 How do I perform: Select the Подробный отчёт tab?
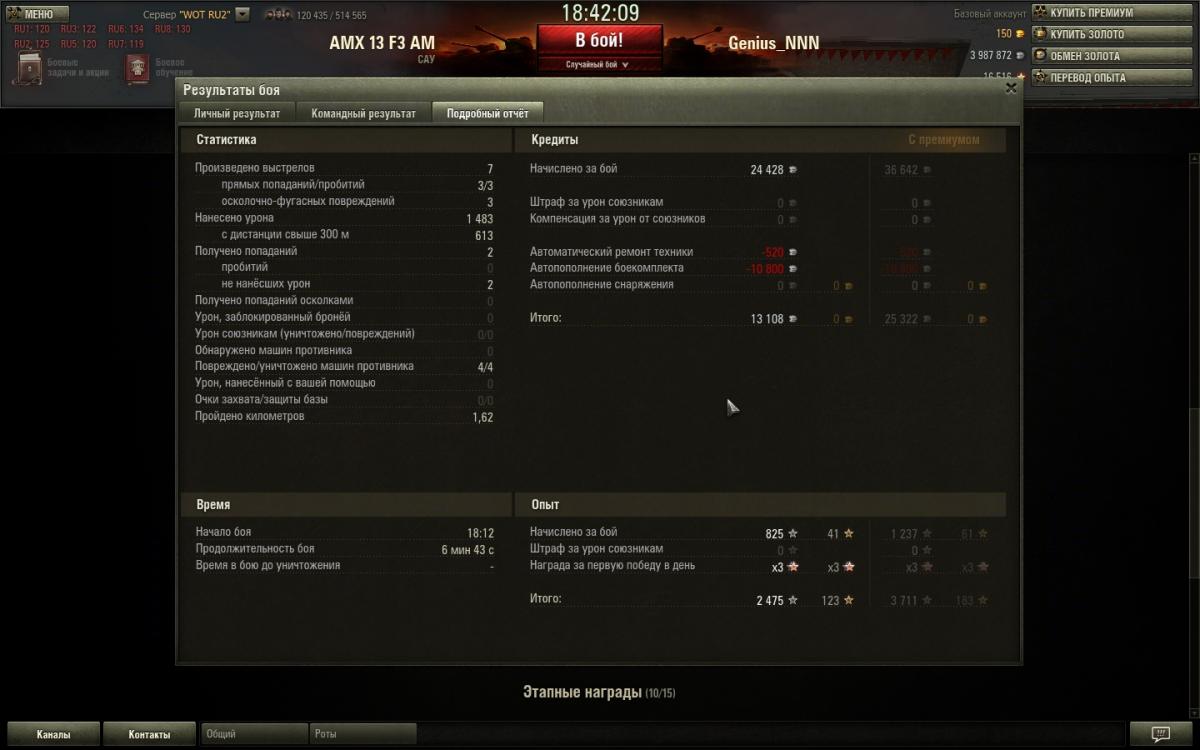pos(488,113)
